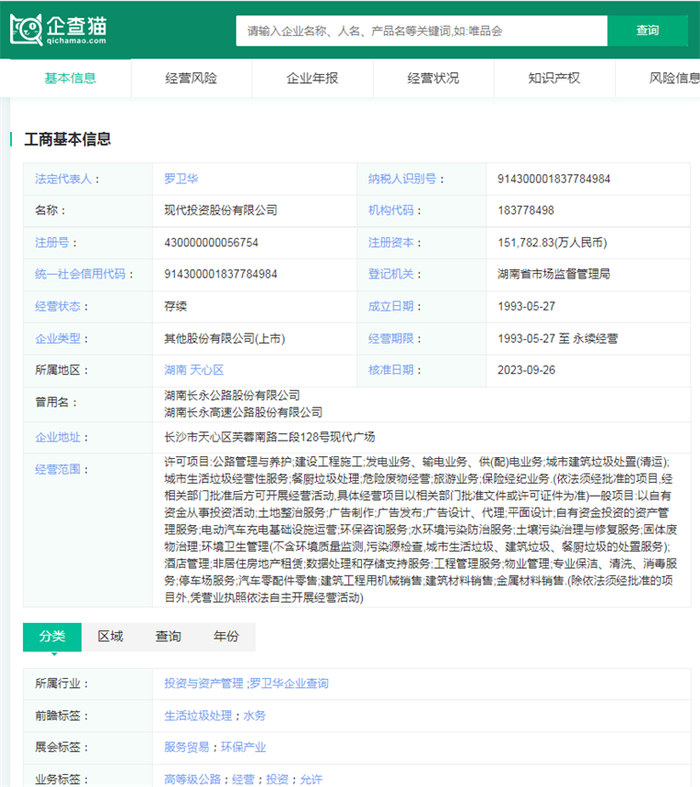Image resolution: width=700 pixels, height=787 pixels.
Task: Click the 服务贸易 exhibition tag link
Action: (189, 747)
